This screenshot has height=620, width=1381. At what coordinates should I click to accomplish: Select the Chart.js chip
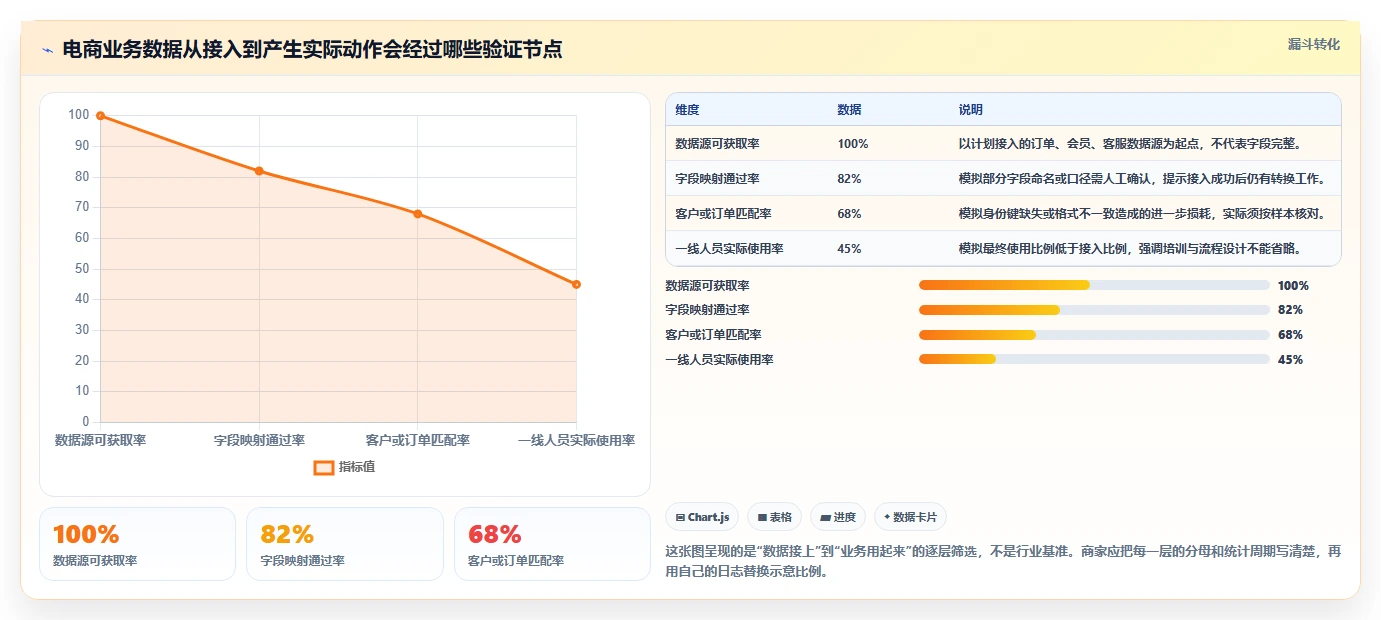tap(702, 517)
